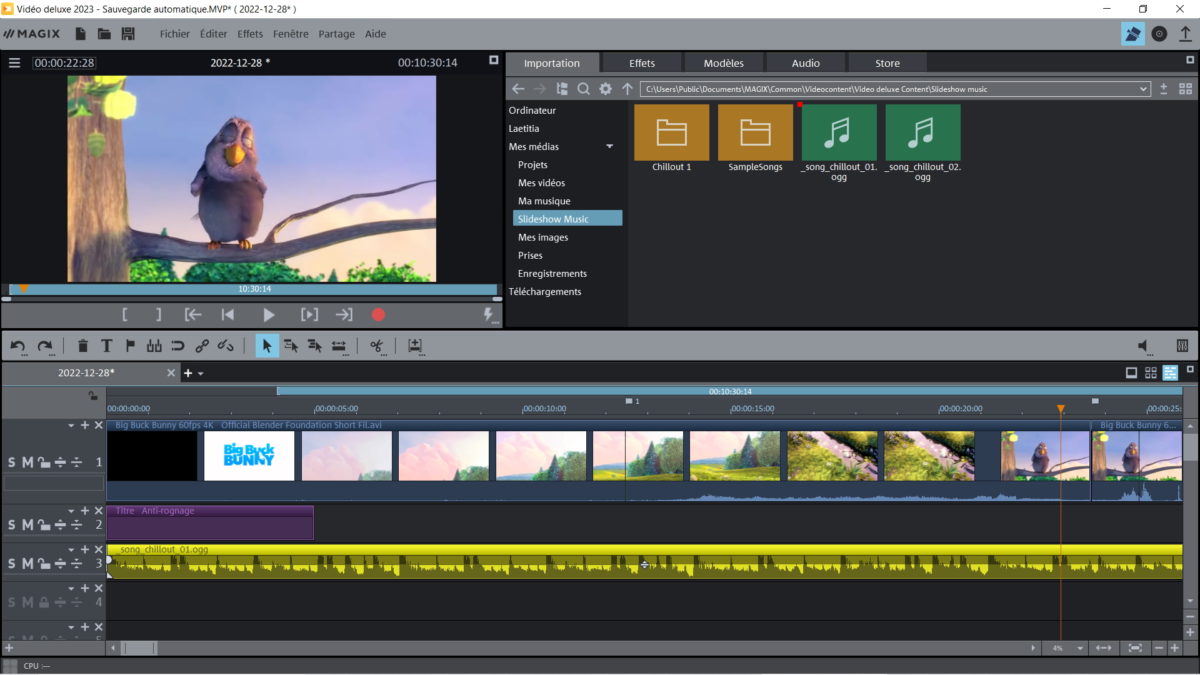The image size is (1200, 675).
Task: Switch to timeline mode view icon
Action: (1170, 373)
